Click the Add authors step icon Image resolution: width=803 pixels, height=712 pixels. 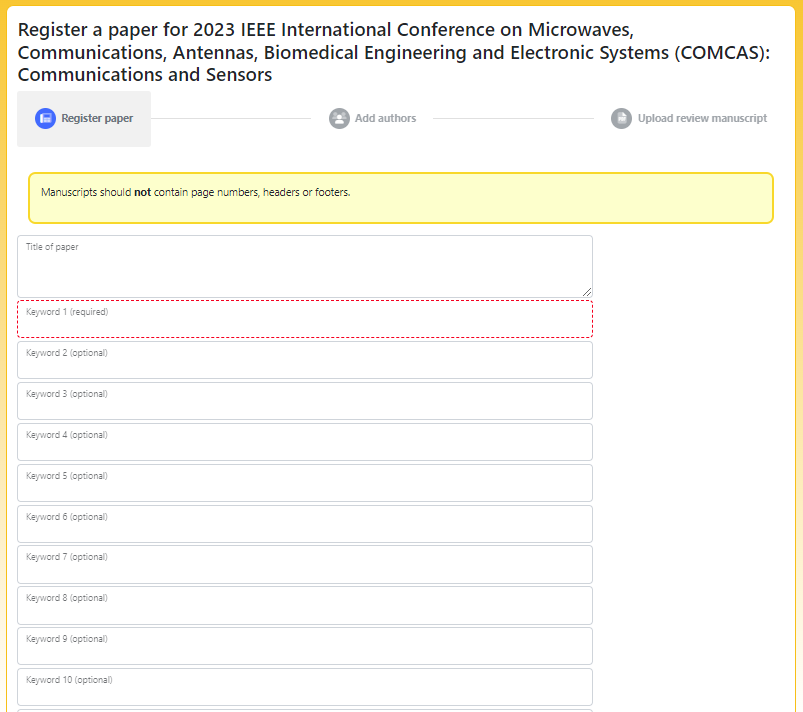[x=339, y=118]
